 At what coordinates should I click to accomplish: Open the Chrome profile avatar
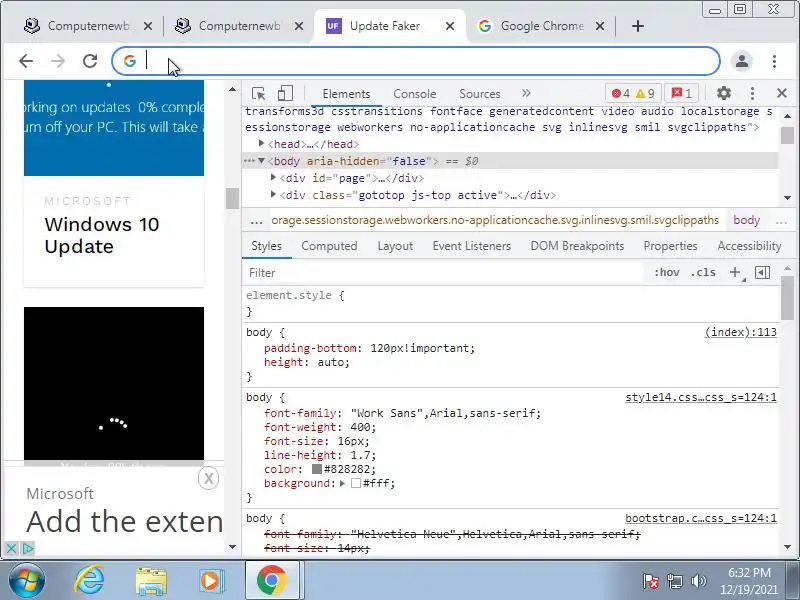(742, 61)
